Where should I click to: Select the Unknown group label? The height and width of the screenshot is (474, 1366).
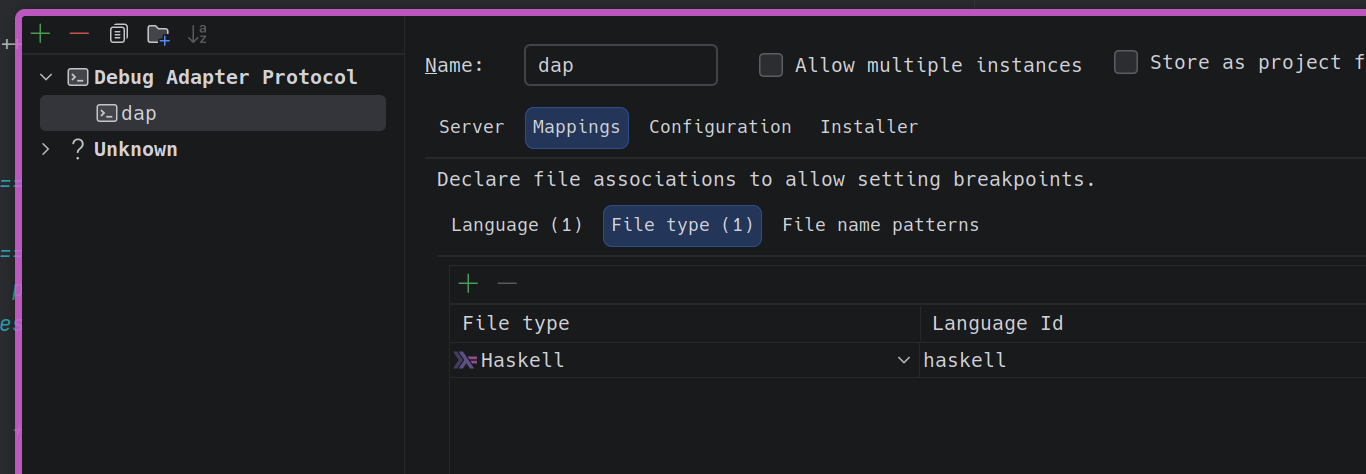[x=135, y=149]
